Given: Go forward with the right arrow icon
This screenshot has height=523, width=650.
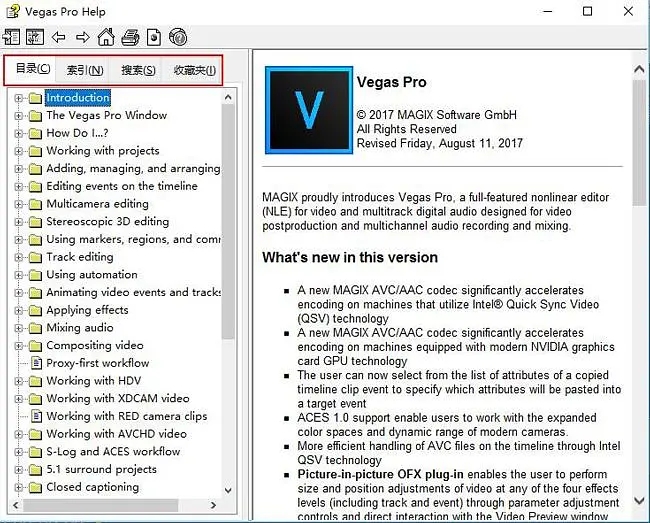Looking at the screenshot, I should click(x=82, y=37).
